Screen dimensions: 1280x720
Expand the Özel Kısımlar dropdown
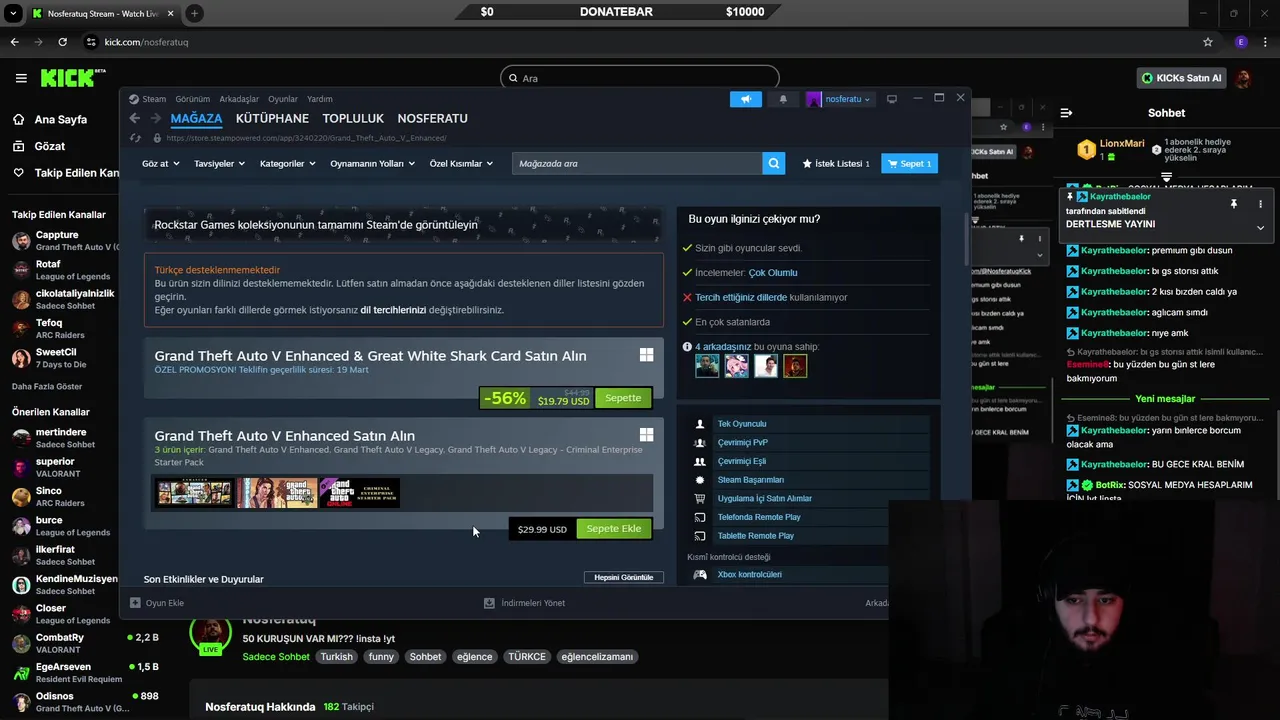tap(461, 163)
